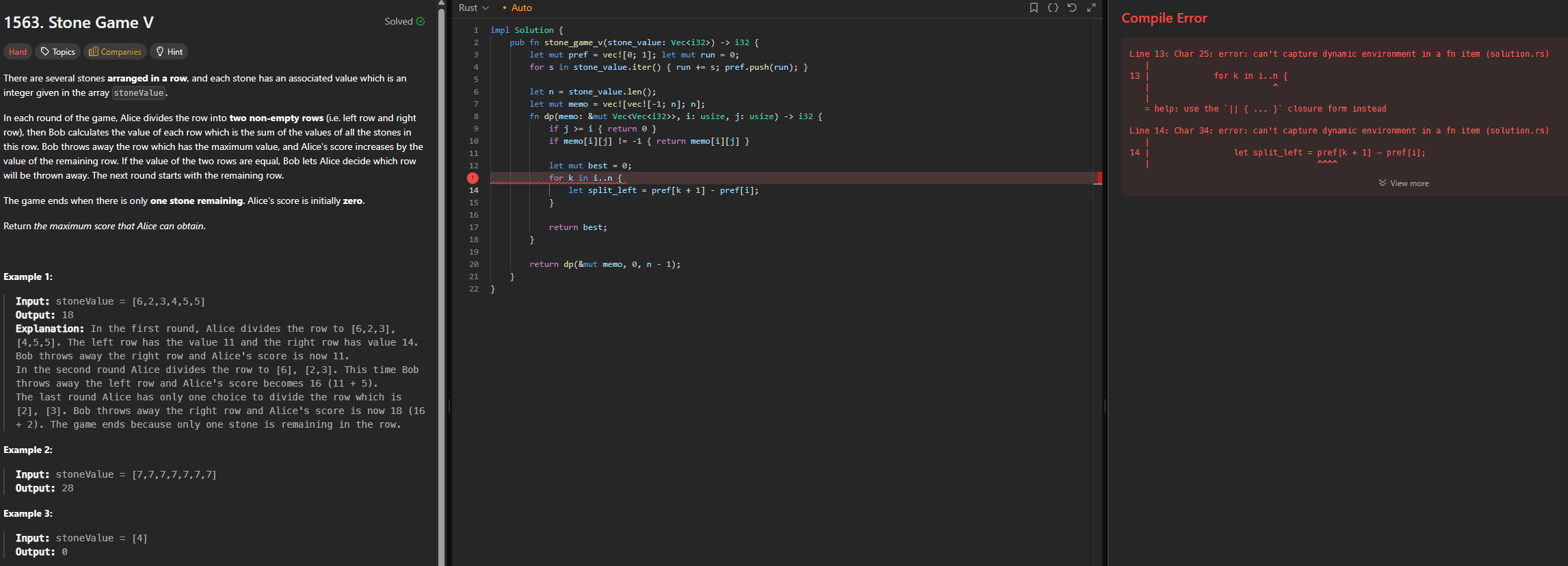Open the Topics tag

tap(57, 51)
